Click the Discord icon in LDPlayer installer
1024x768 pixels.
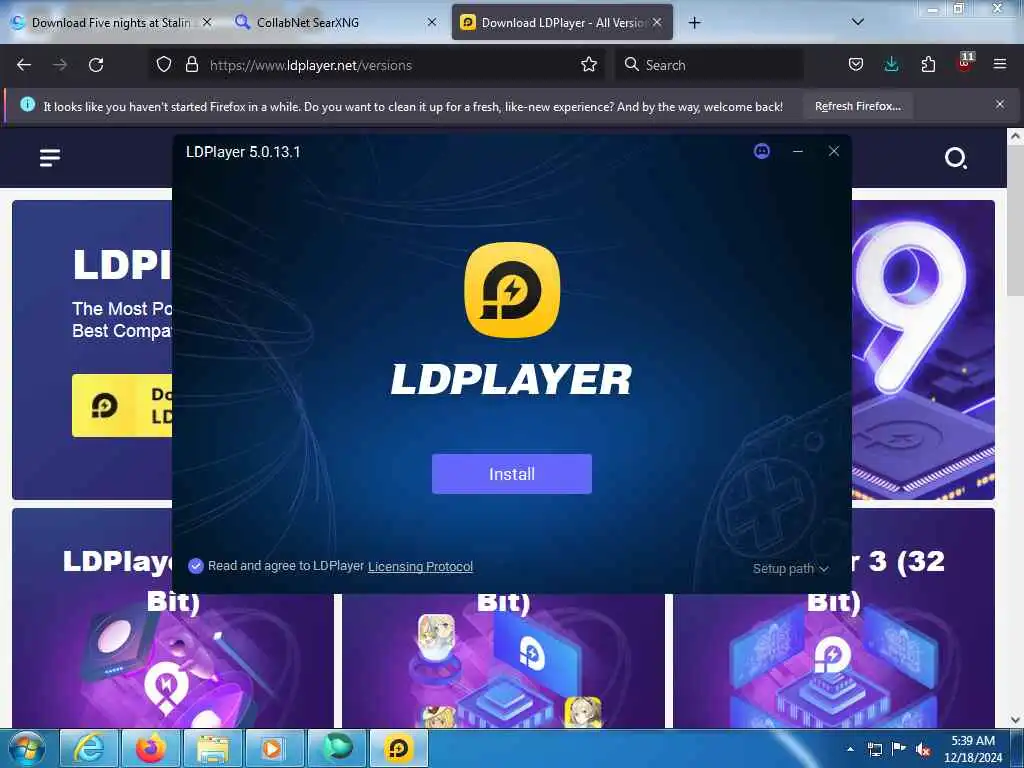(761, 152)
